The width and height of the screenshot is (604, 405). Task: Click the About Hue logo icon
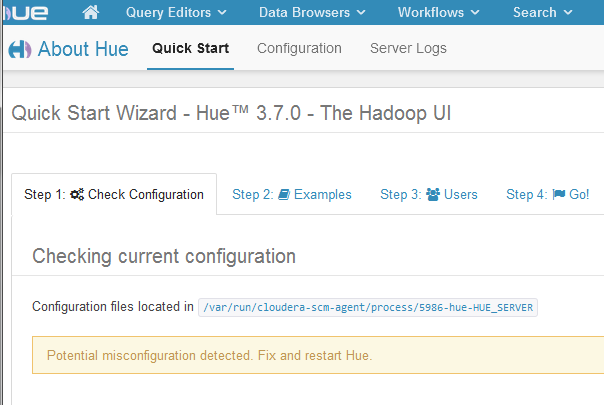tap(19, 50)
